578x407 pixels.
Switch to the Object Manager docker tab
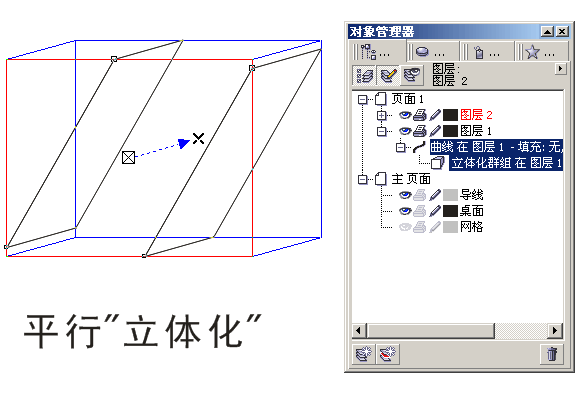pos(377,52)
